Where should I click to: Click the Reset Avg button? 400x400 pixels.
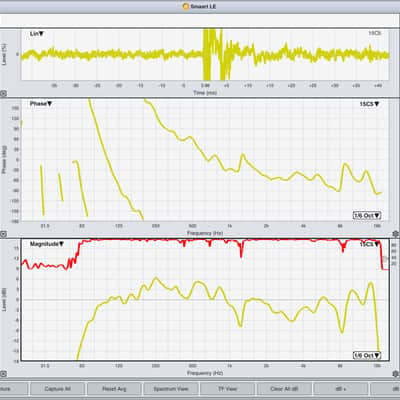point(114,389)
